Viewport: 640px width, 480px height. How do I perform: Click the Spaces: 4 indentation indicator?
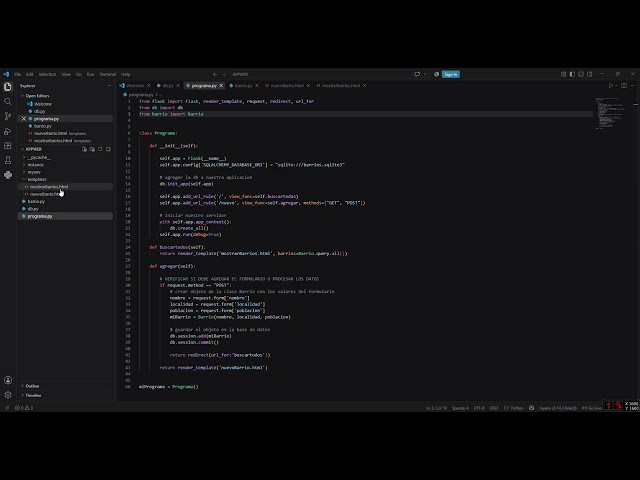click(x=460, y=407)
